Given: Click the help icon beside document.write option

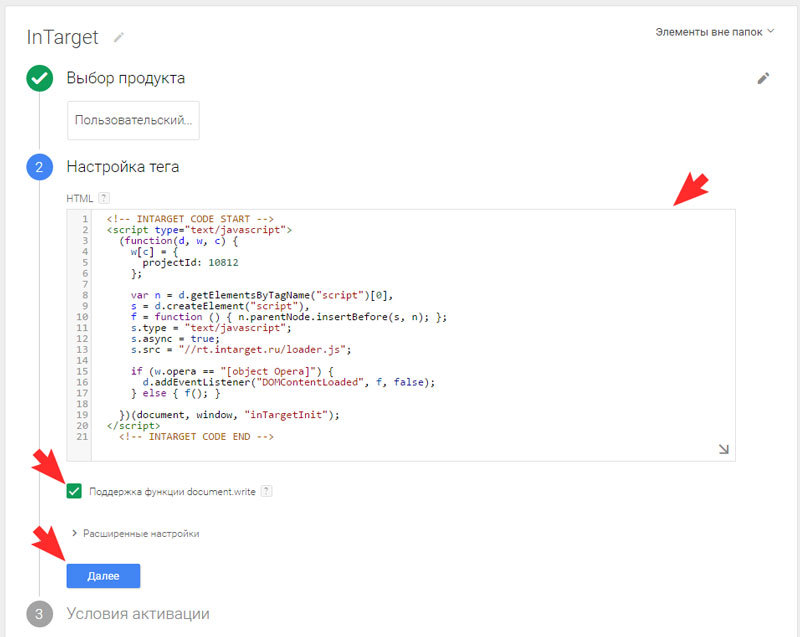Looking at the screenshot, I should click(266, 491).
